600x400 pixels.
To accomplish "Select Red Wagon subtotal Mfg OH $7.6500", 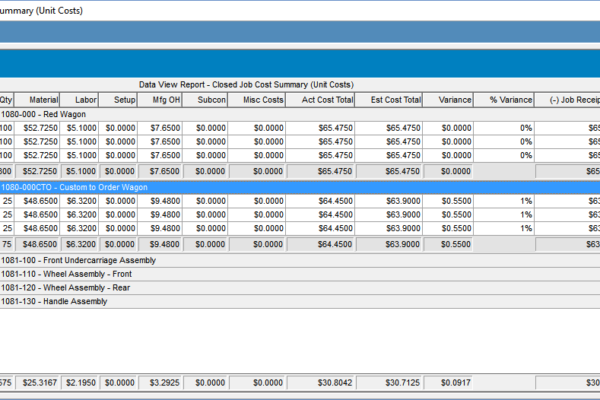I will [160, 171].
